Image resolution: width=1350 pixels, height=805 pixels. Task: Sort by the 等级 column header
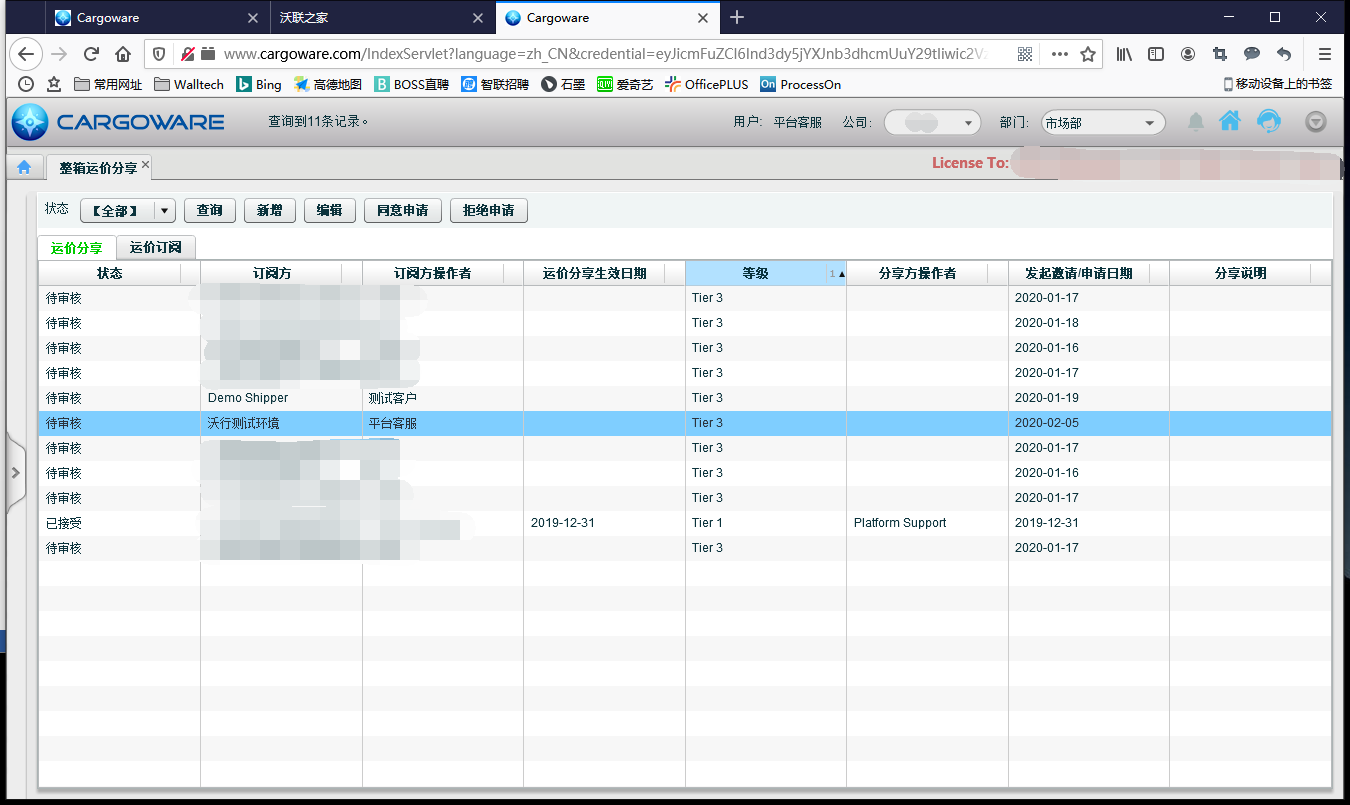tap(755, 273)
